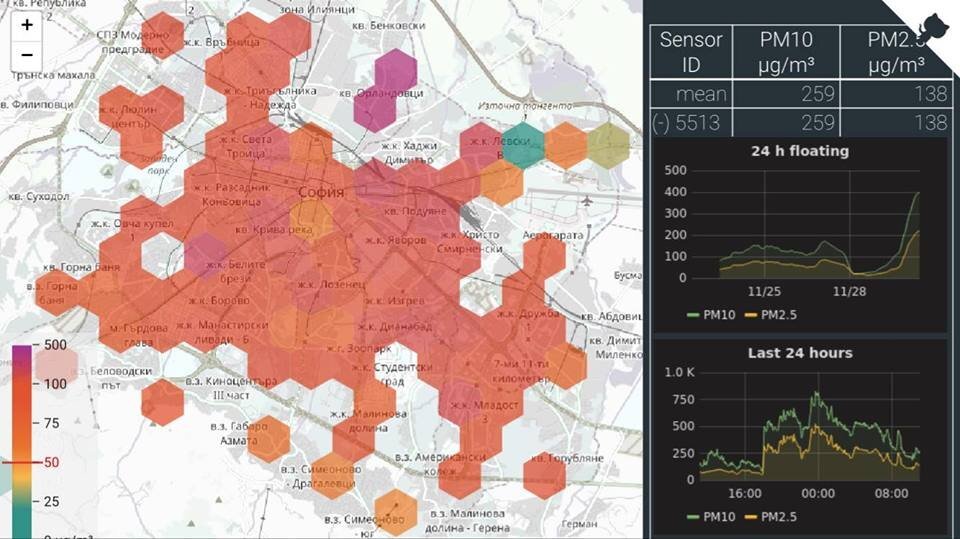
Task: Click the airport plane icon on map
Action: [x=587, y=200]
